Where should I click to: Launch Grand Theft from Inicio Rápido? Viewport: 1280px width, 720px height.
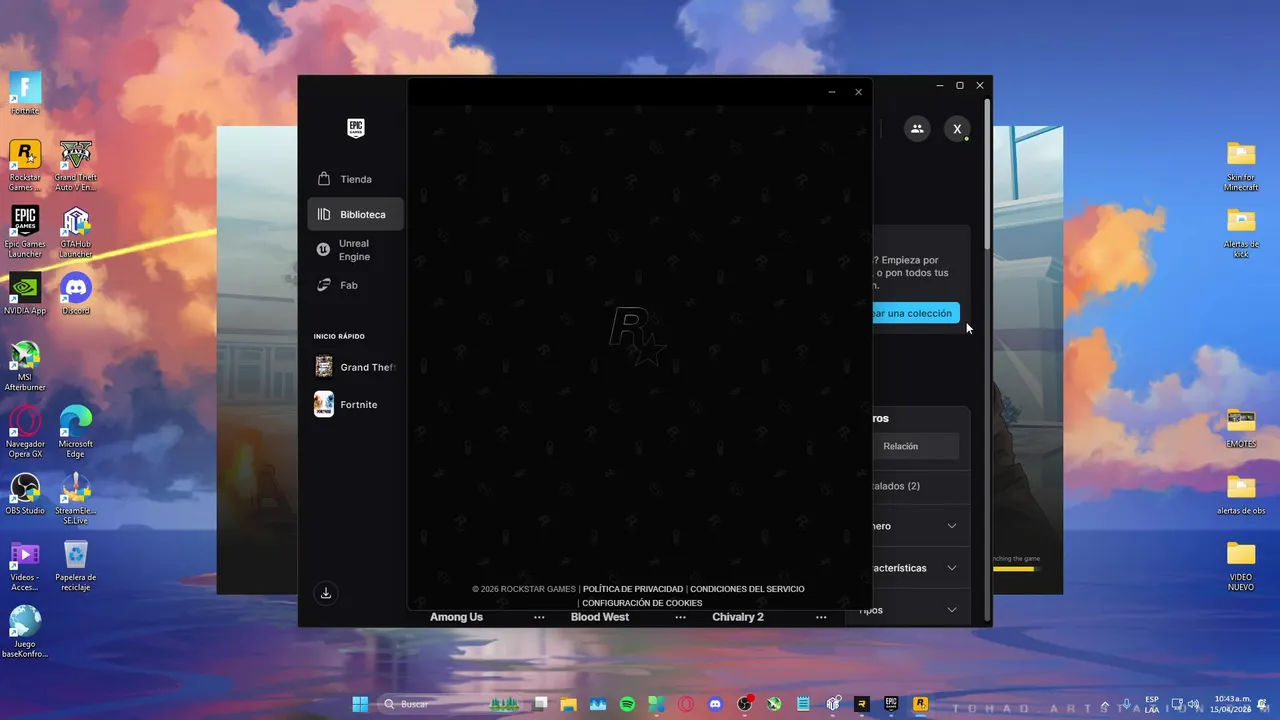click(355, 367)
